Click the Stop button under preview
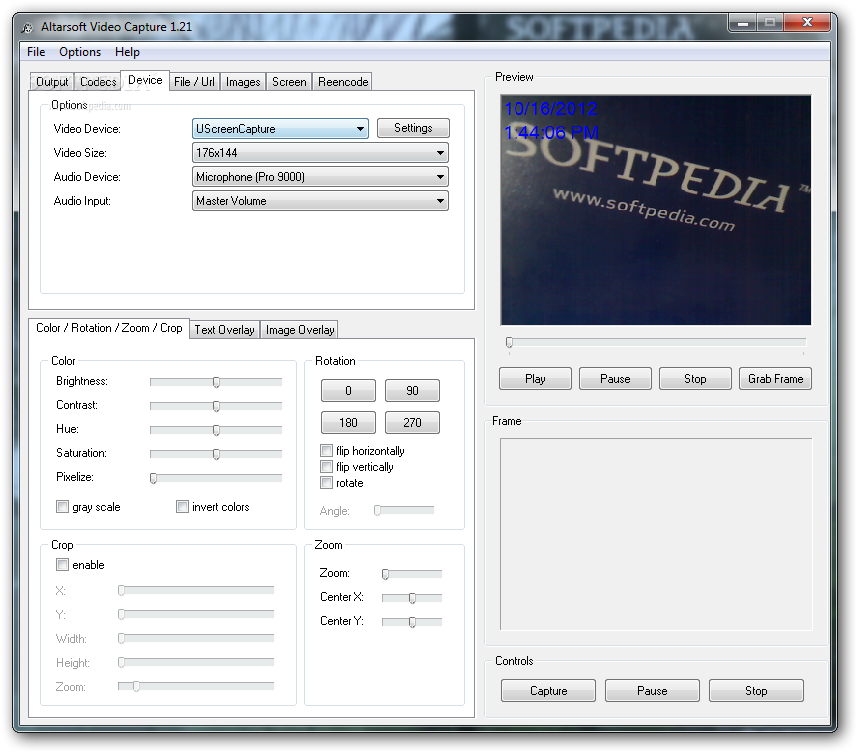 (695, 379)
